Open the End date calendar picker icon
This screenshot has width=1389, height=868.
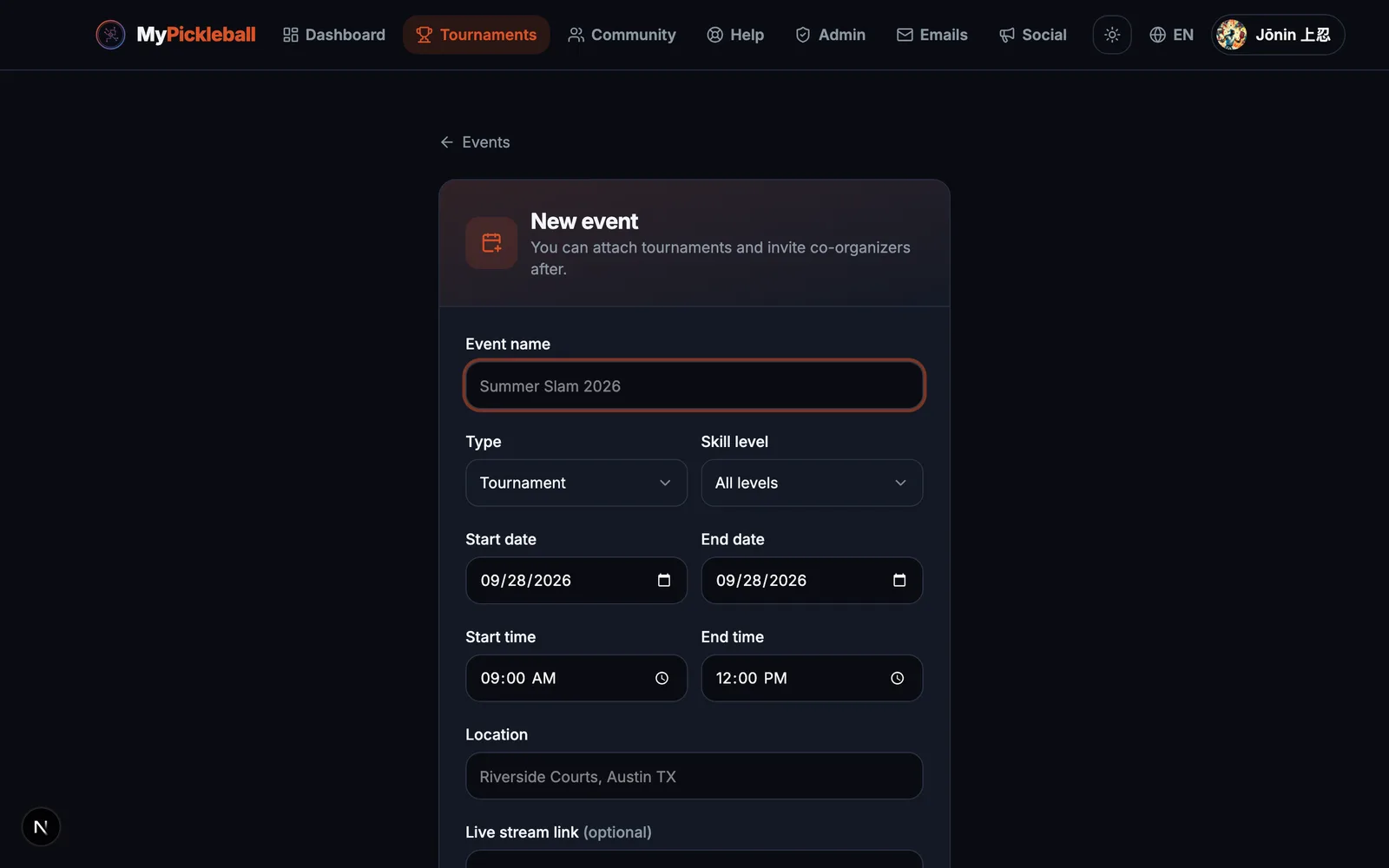point(899,581)
